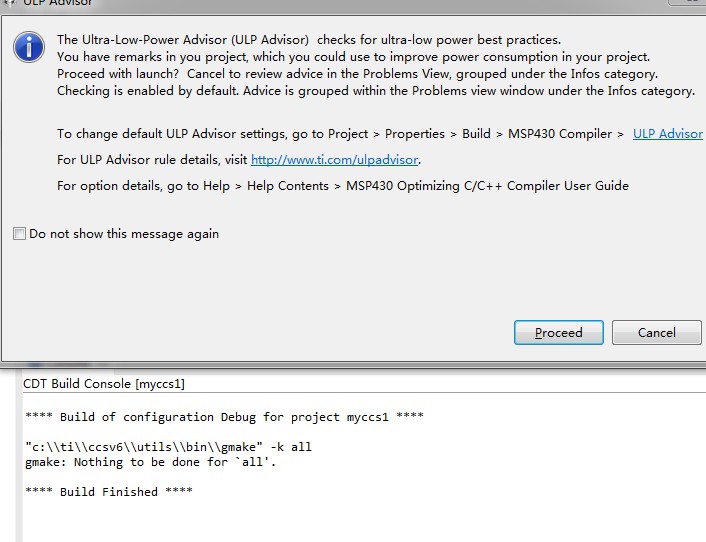Click the "For option details, go to Help" line
Image resolution: width=706 pixels, height=542 pixels.
(342, 185)
